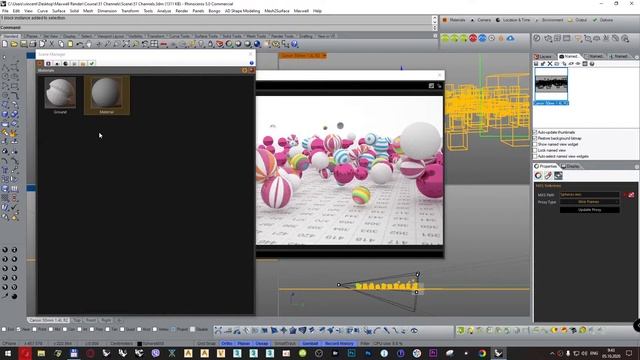Select the named view thumbnail in Named Views
This screenshot has width=640, height=360.
(551, 87)
